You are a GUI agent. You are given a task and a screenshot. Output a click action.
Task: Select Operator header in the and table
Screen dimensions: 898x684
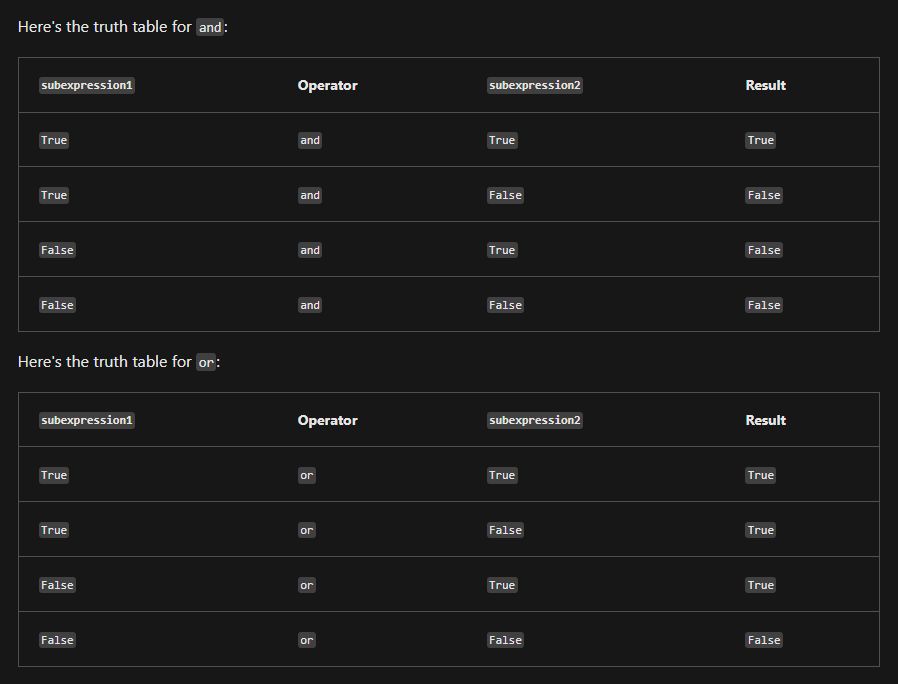click(x=328, y=85)
